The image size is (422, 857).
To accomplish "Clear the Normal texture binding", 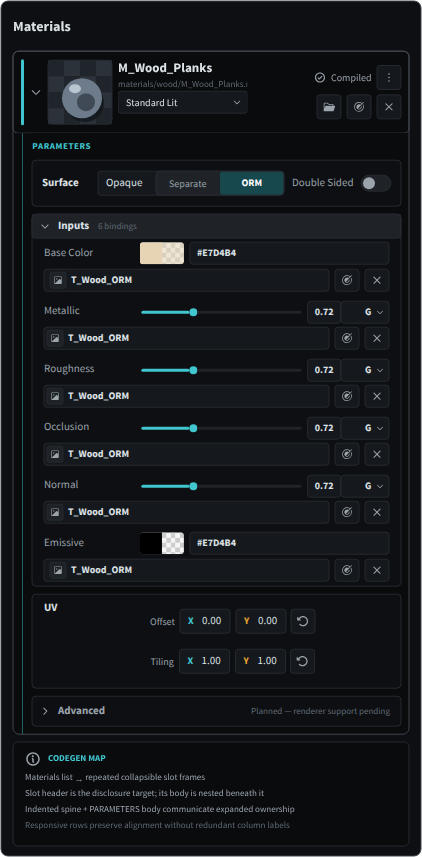I will coord(377,512).
